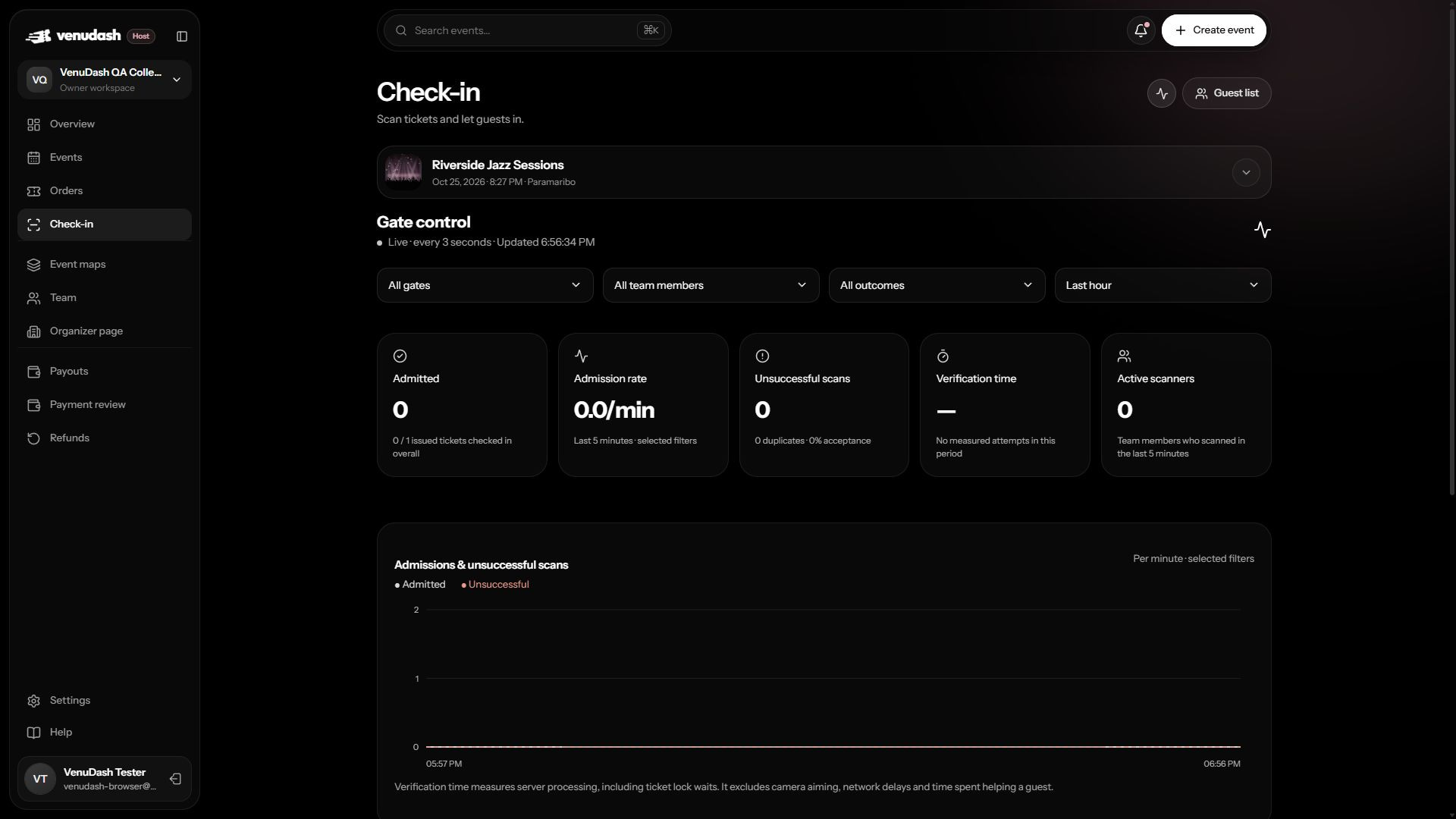Click the Create event button
Screen dimensions: 1456x819
1213,30
